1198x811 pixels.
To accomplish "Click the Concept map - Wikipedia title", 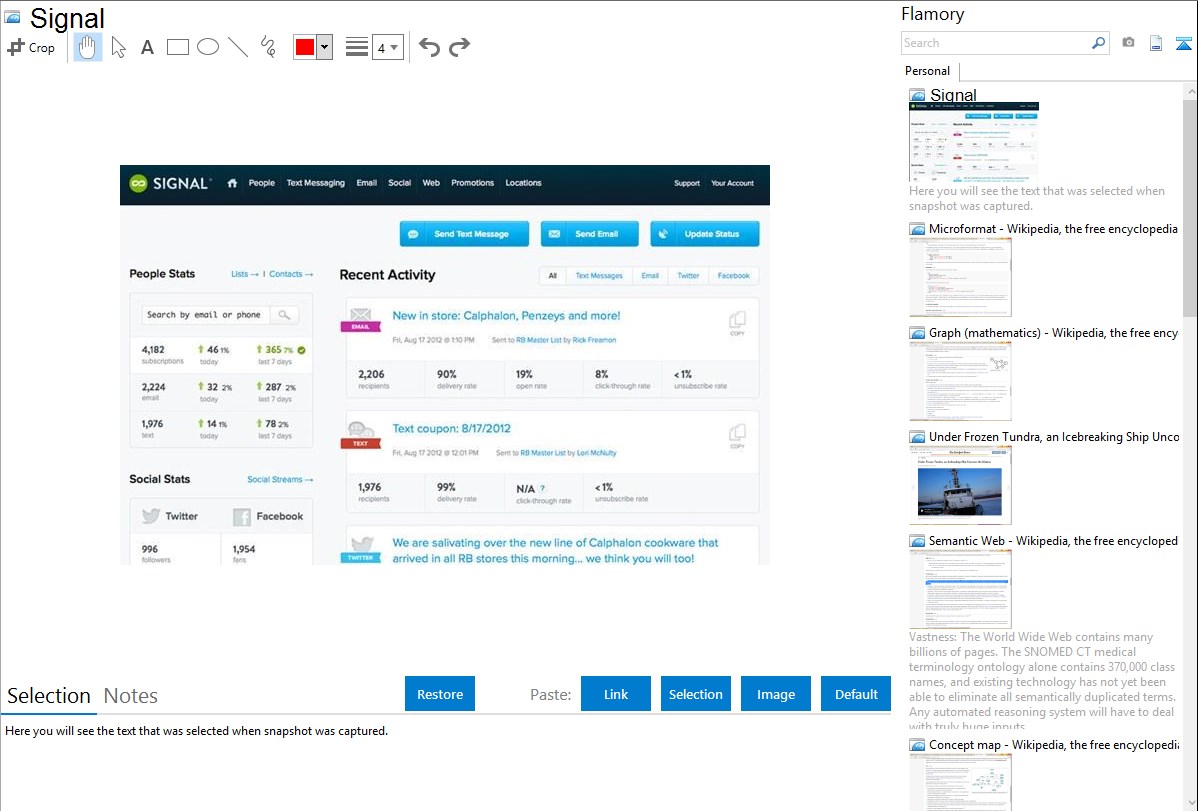I will (1053, 744).
